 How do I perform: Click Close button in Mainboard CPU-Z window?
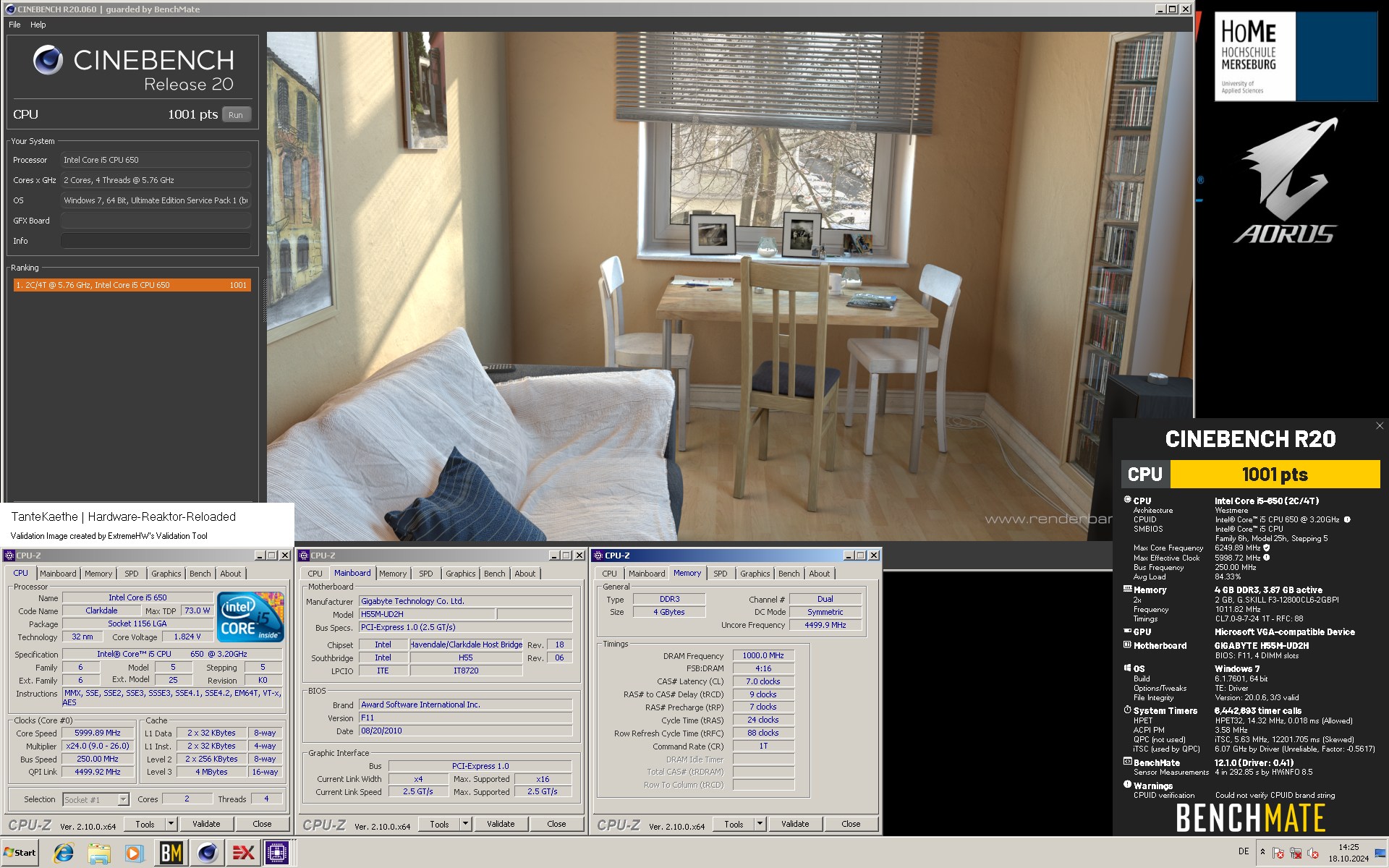click(556, 824)
